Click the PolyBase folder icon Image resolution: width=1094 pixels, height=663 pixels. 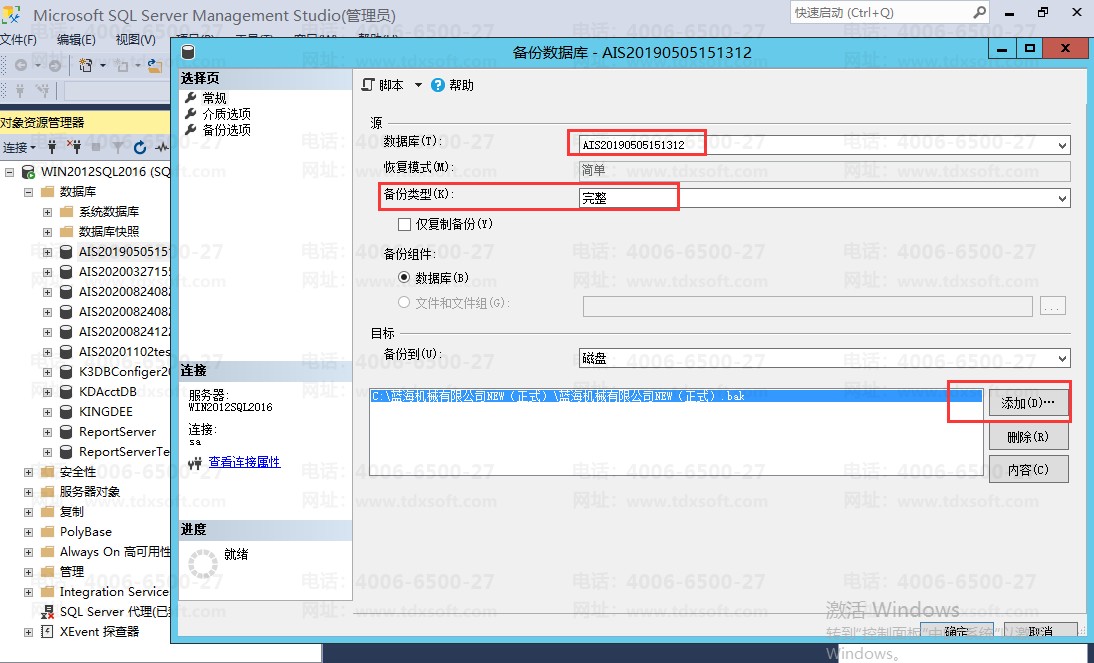tap(47, 532)
